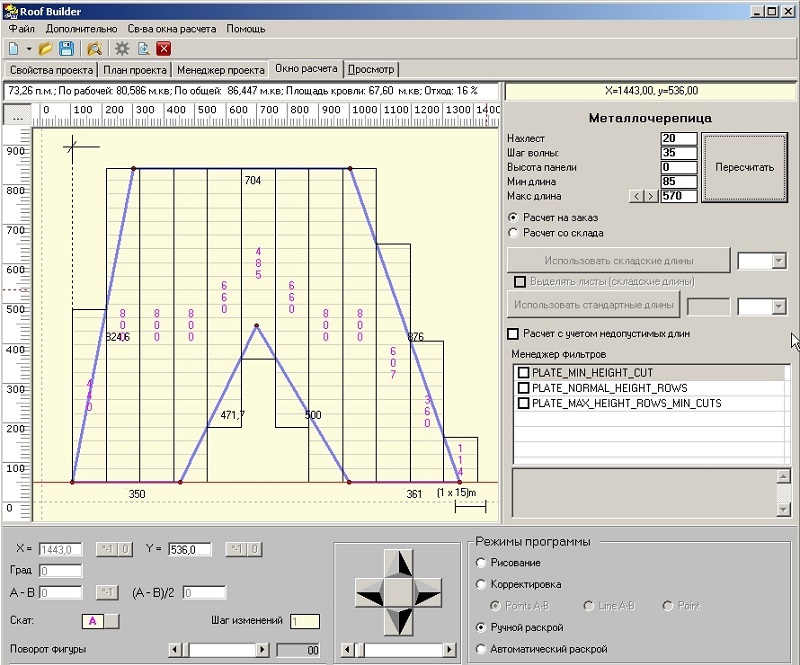Image resolution: width=800 pixels, height=665 pixels.
Task: Click the up arrow on the direction pad
Action: click(x=398, y=563)
